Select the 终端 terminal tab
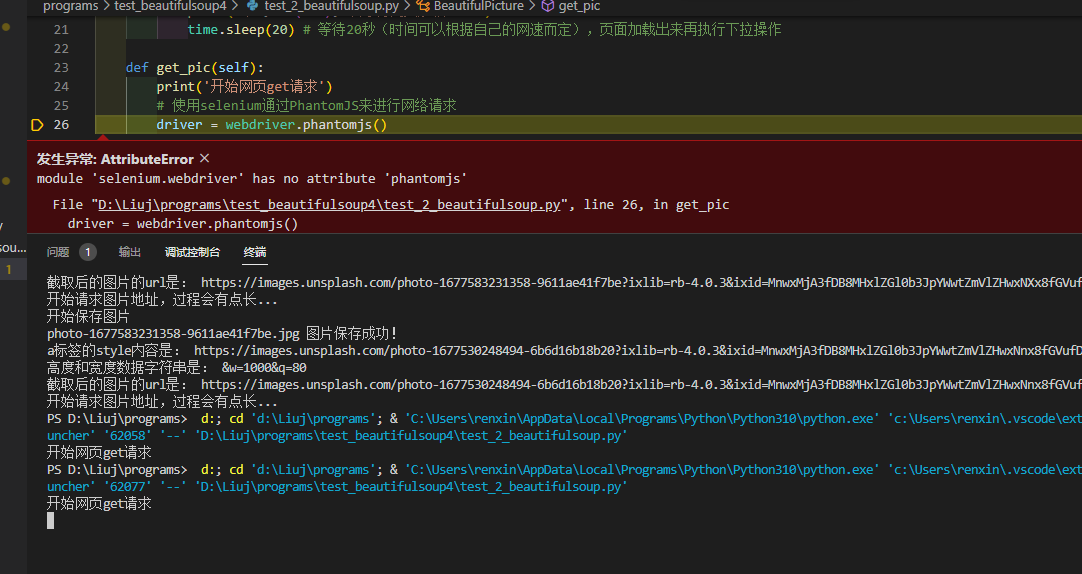The height and width of the screenshot is (574, 1082). pos(255,252)
